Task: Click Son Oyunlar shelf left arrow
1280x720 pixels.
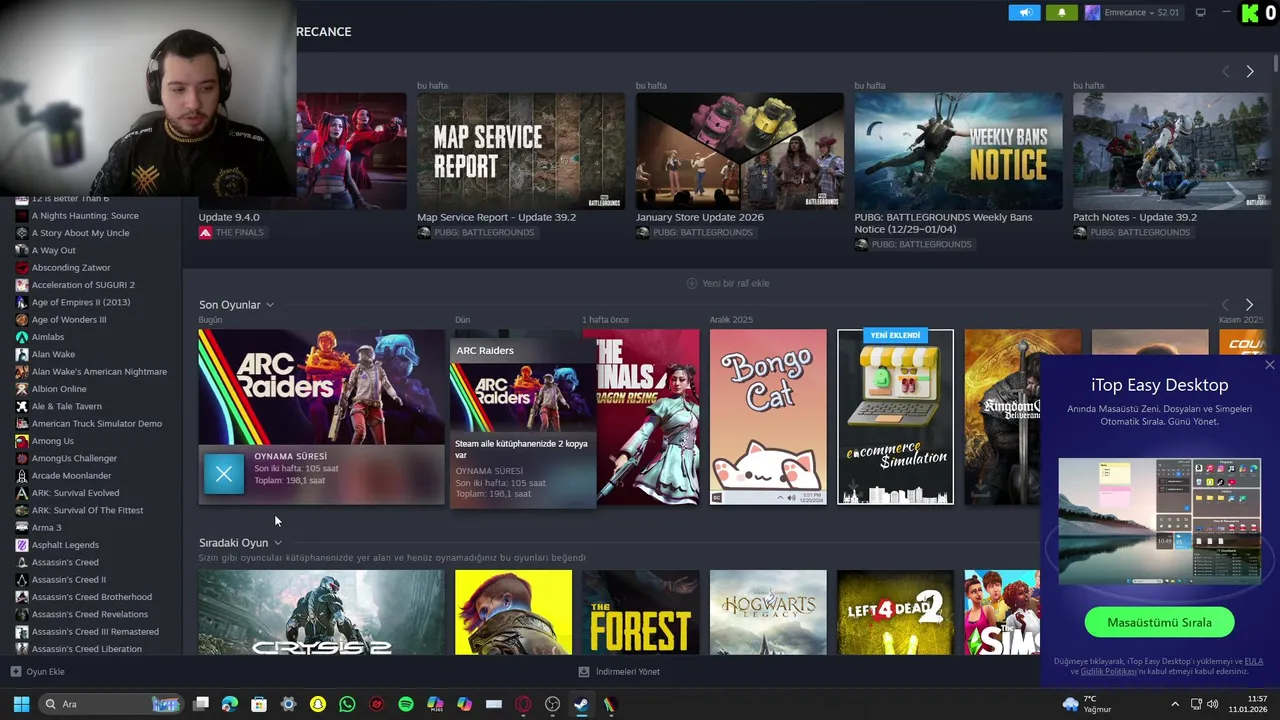Action: 1226,305
